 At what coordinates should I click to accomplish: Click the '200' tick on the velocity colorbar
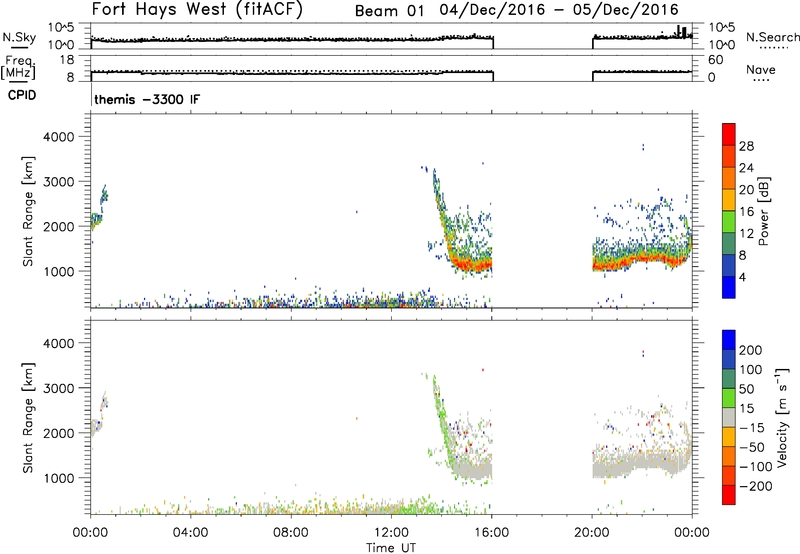(751, 350)
